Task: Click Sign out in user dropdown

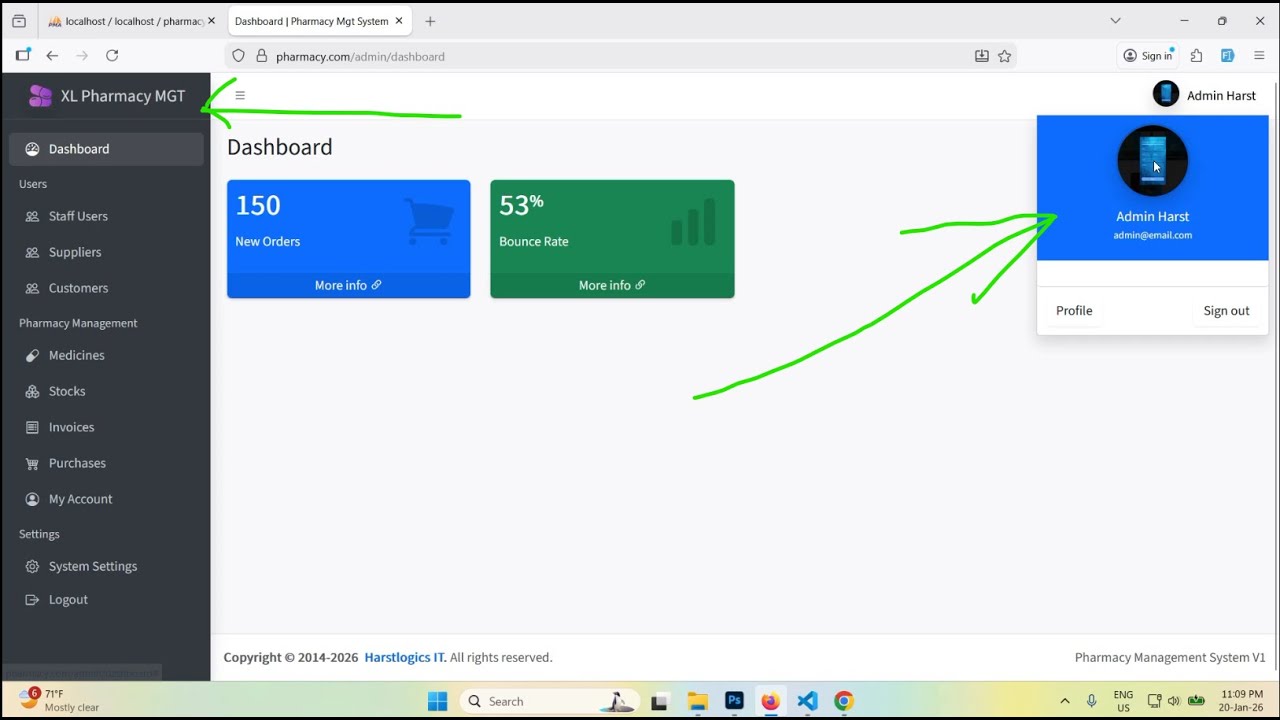Action: tap(1226, 311)
